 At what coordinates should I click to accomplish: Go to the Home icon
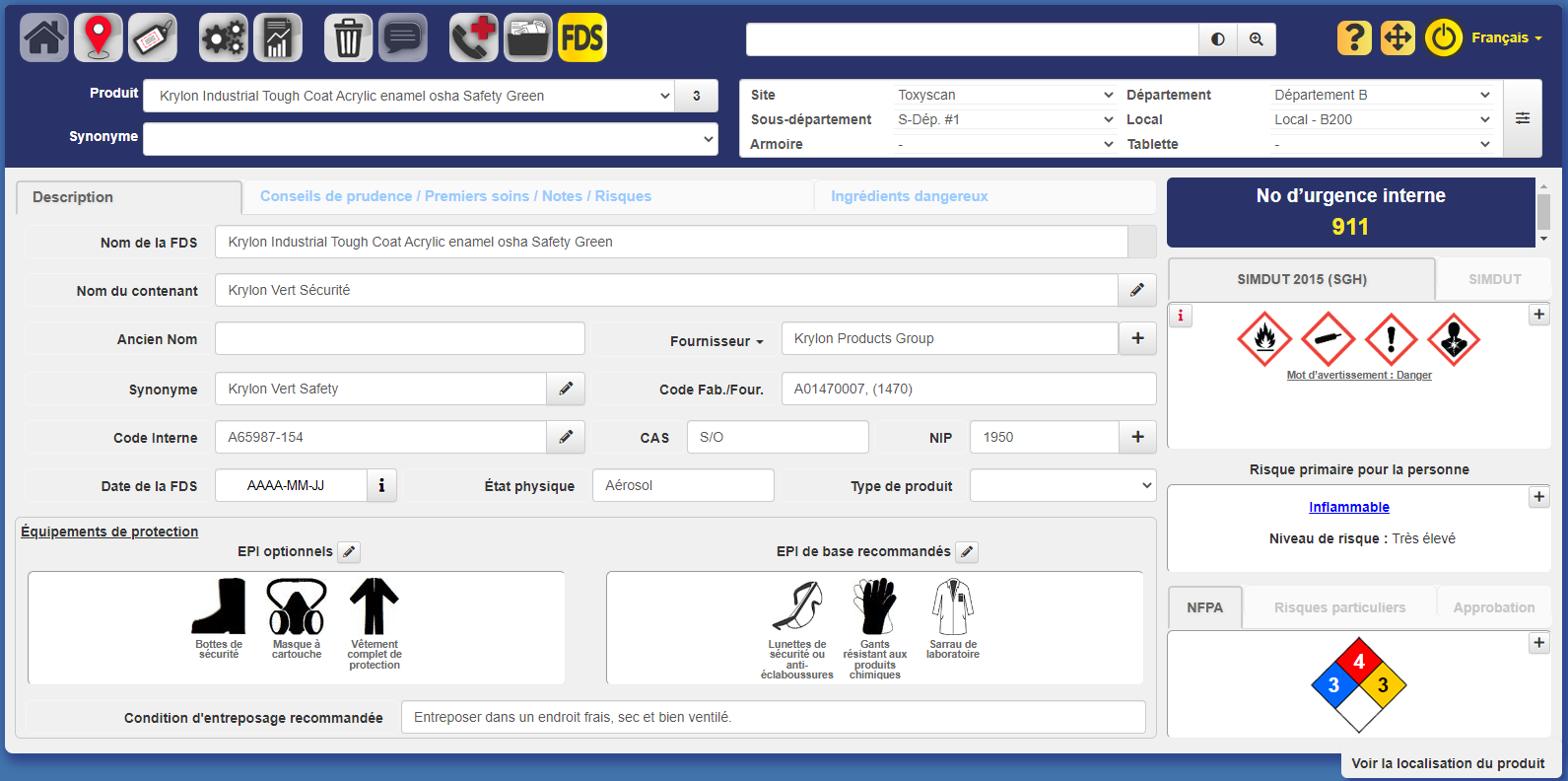(x=44, y=37)
